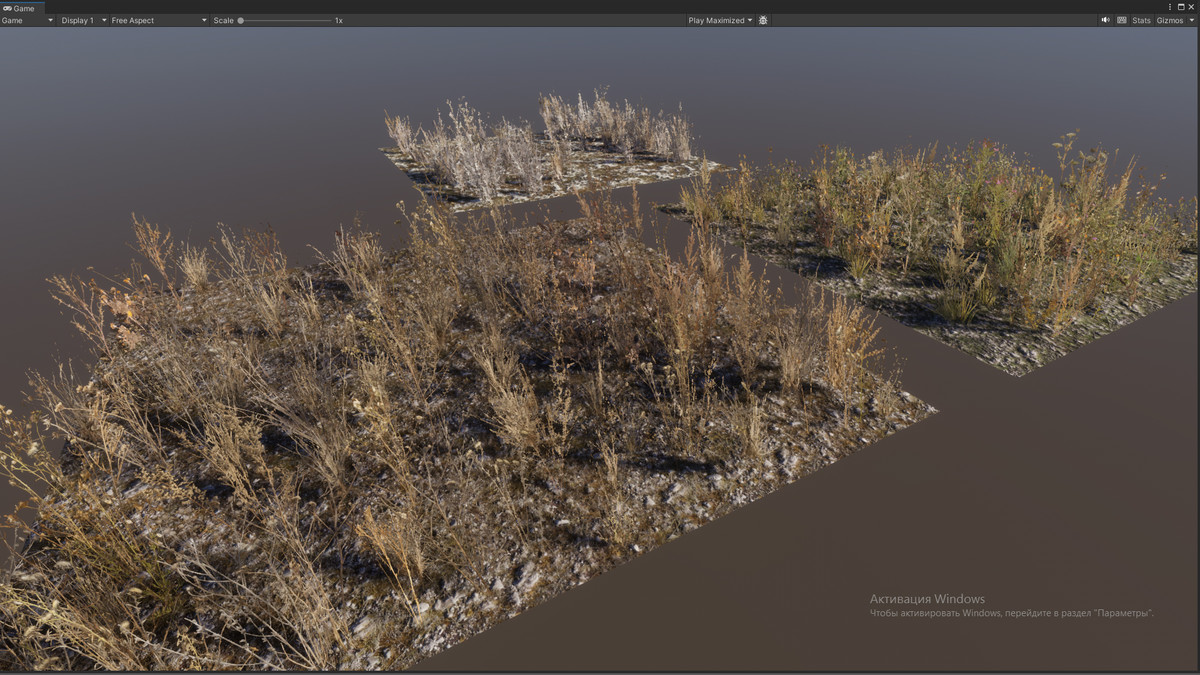Screen dimensions: 1200x675
Task: Mute audio with the speaker icon
Action: tap(1105, 20)
